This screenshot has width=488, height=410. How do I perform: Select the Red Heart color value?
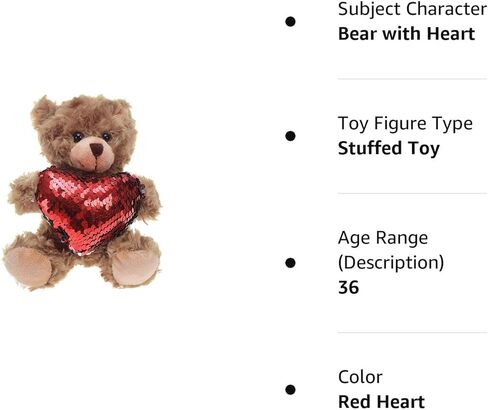(x=381, y=402)
